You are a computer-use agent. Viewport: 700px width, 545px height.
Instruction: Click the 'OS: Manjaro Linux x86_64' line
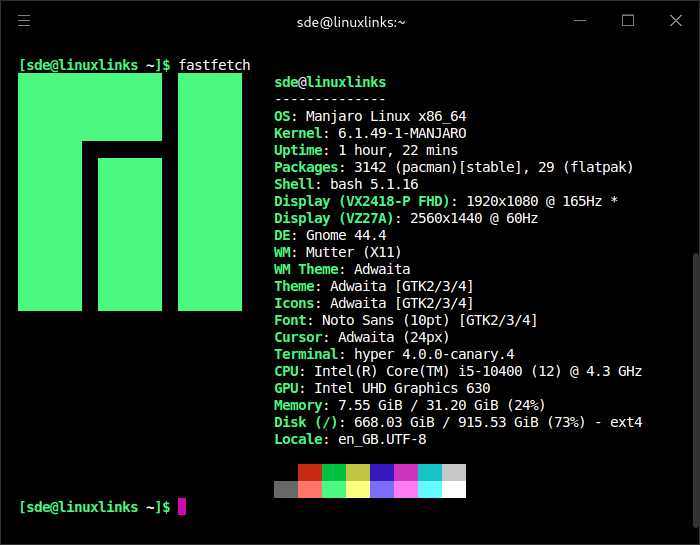370,116
